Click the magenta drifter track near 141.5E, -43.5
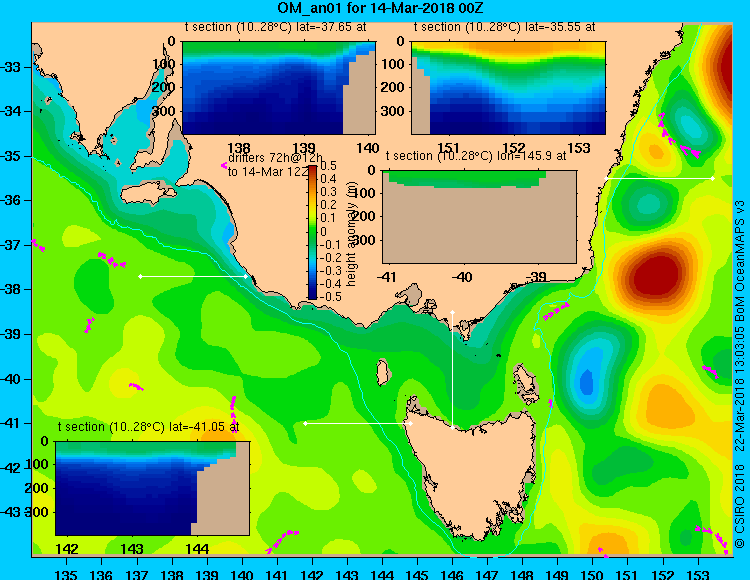750x580 pixels. [x=282, y=541]
